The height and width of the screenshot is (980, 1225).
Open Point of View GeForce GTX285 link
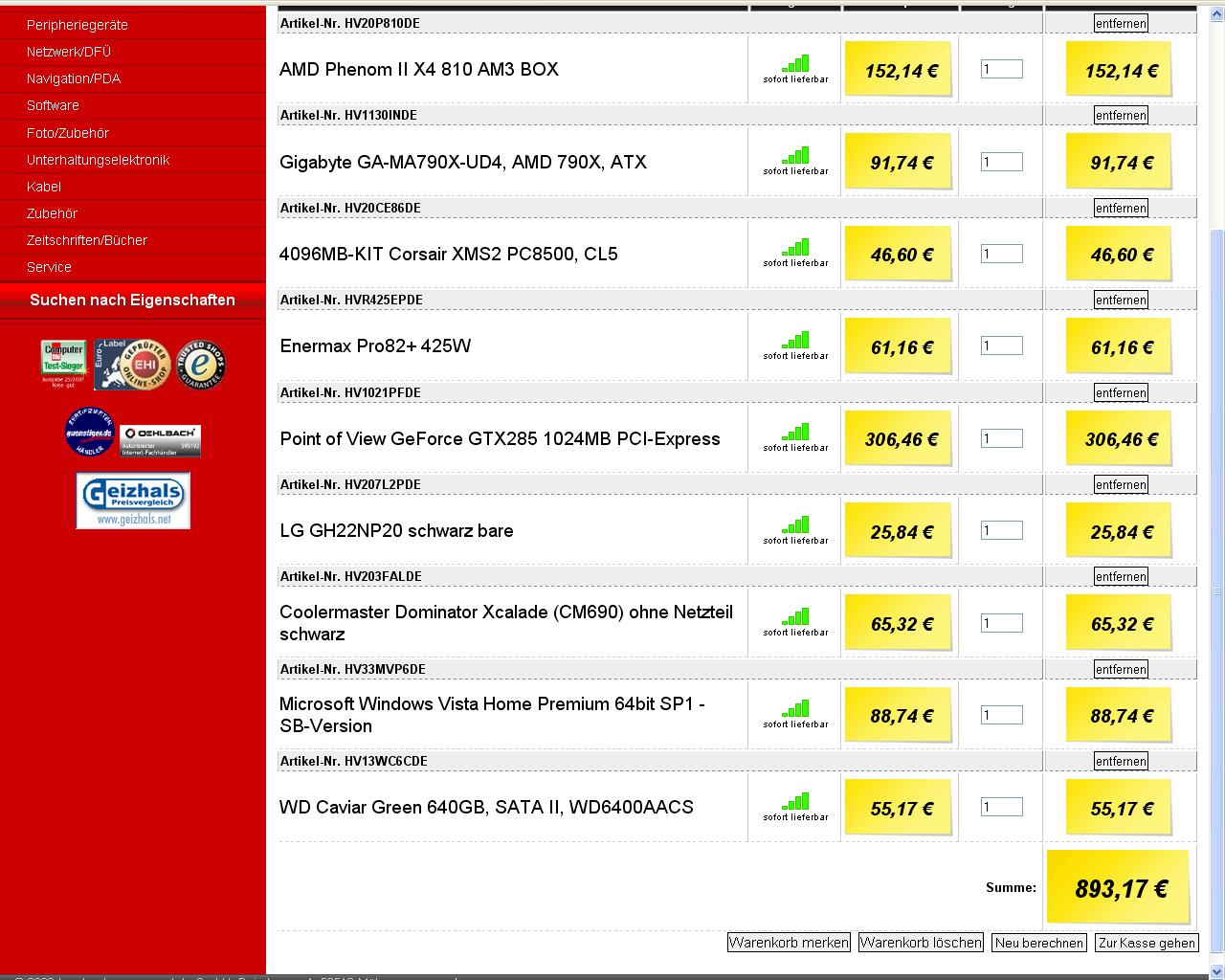point(500,438)
